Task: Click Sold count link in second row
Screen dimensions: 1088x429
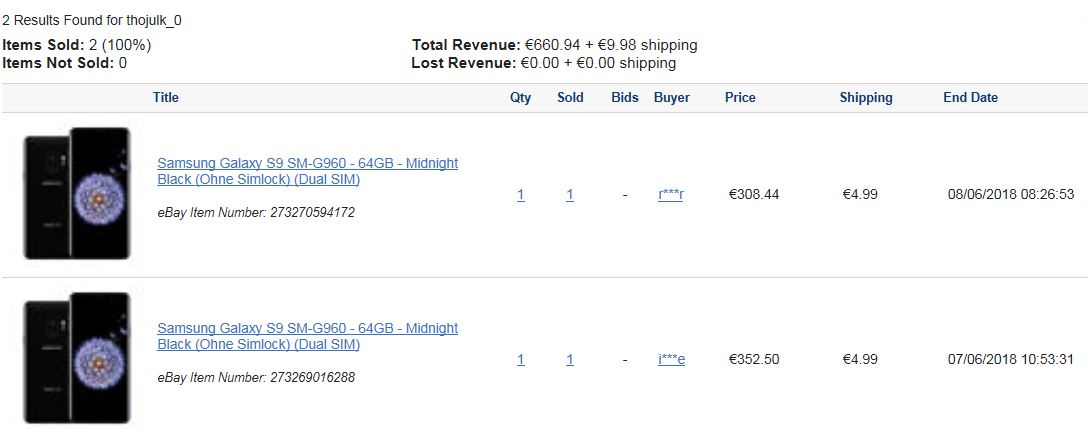Action: tap(570, 360)
